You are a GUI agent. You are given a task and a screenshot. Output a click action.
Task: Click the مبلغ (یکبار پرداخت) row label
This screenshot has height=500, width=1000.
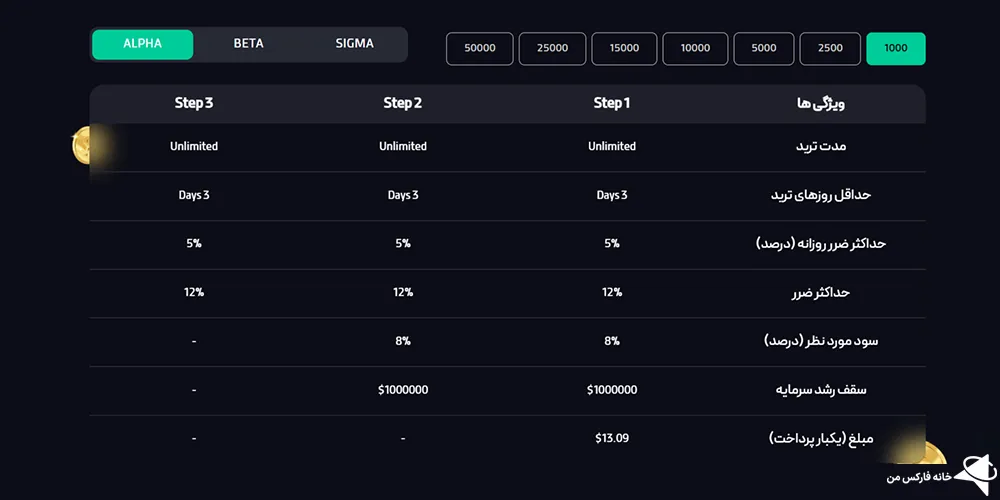821,439
